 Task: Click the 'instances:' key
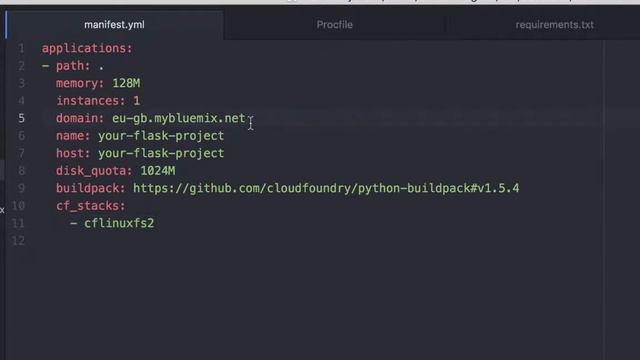pos(91,101)
